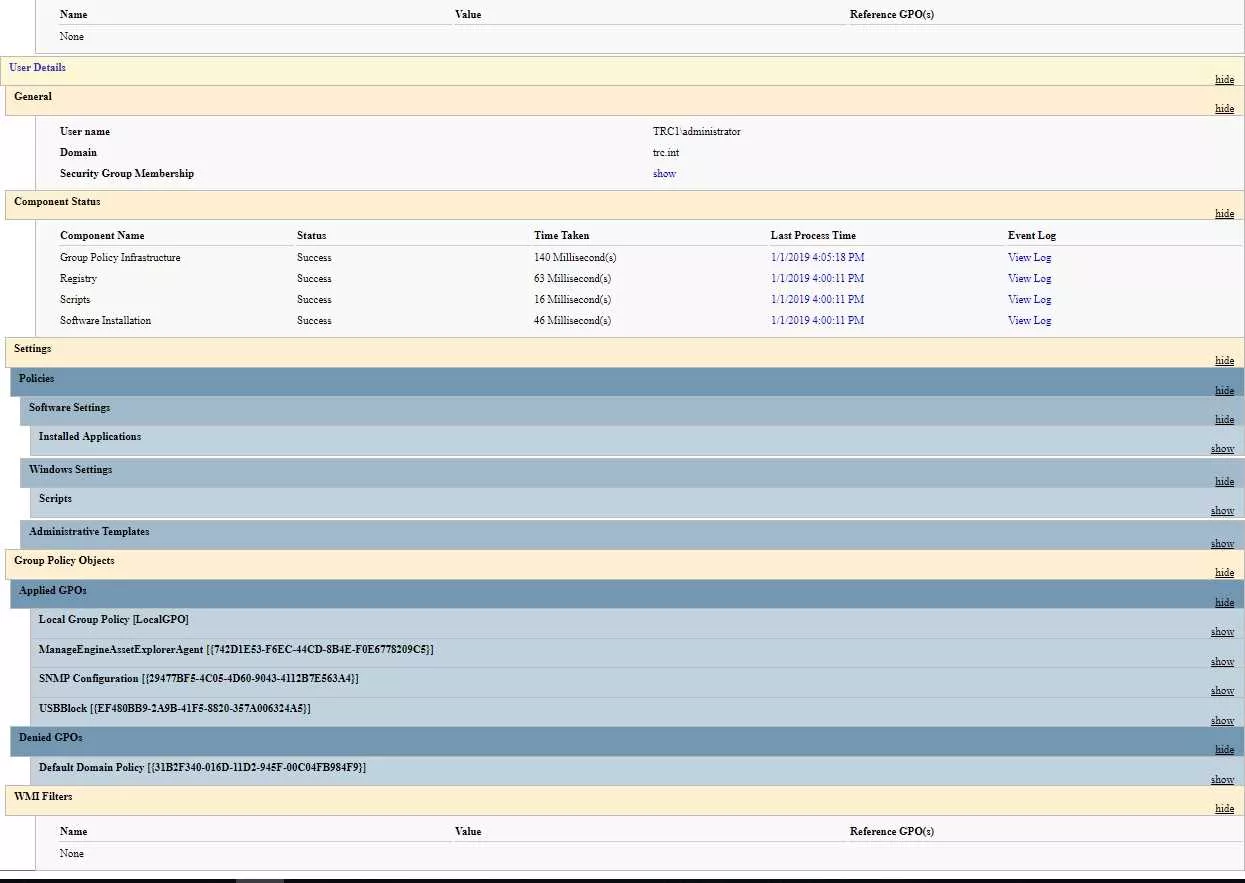Show SNMP Configuration GPO details
Screen dimensions: 1245x883
(x=1222, y=691)
